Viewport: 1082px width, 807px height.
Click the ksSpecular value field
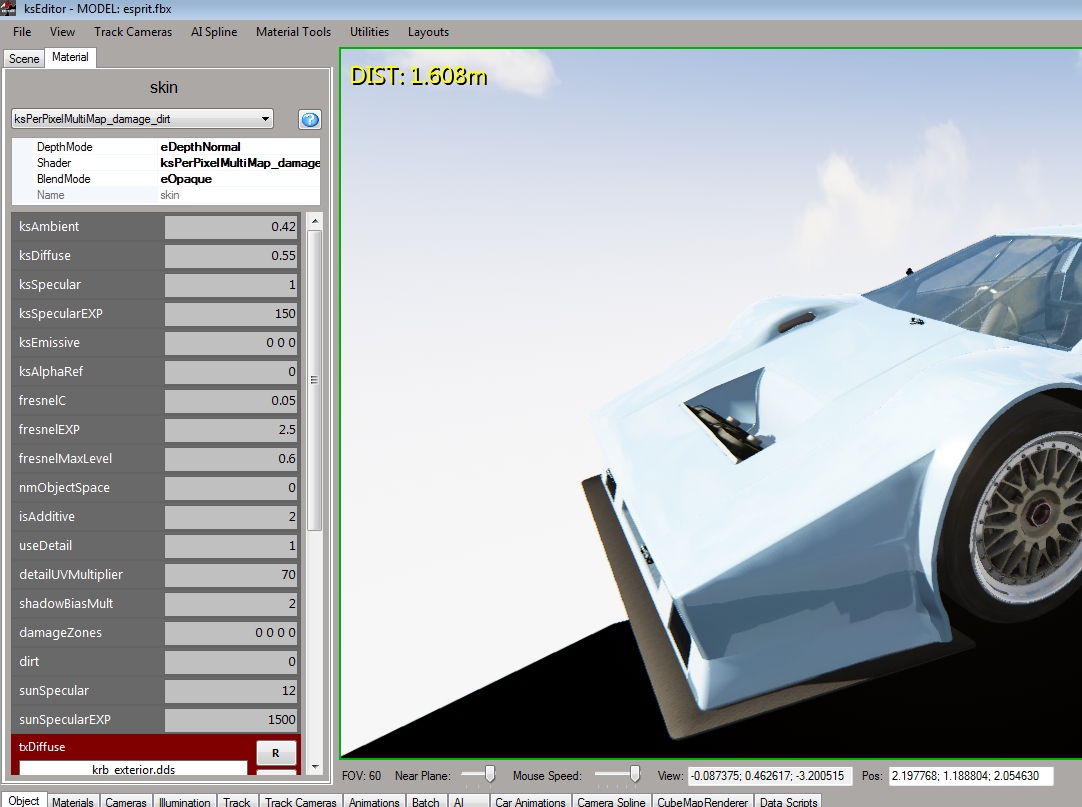[x=231, y=284]
